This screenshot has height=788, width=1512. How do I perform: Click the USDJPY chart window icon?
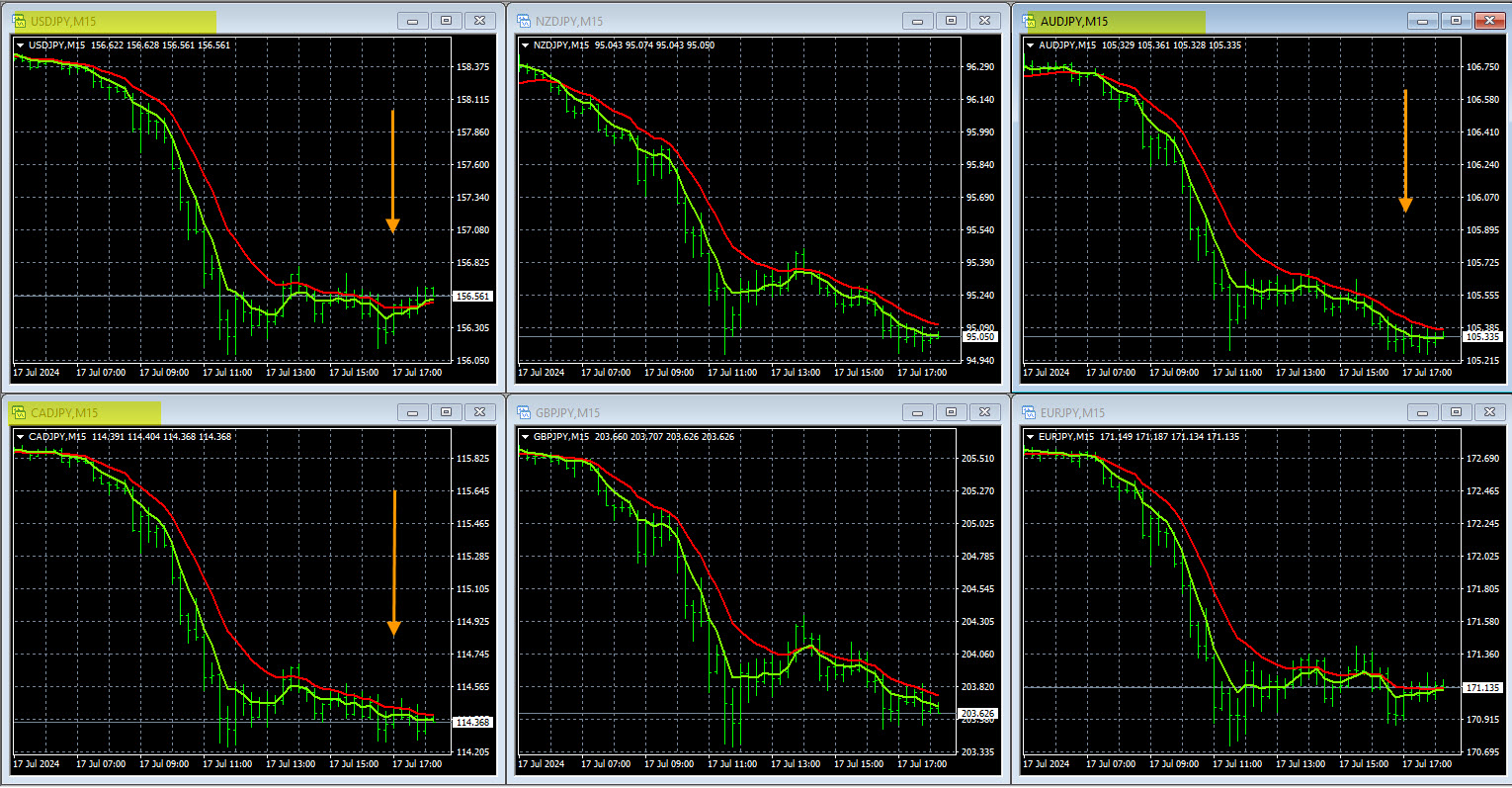pyautogui.click(x=20, y=21)
